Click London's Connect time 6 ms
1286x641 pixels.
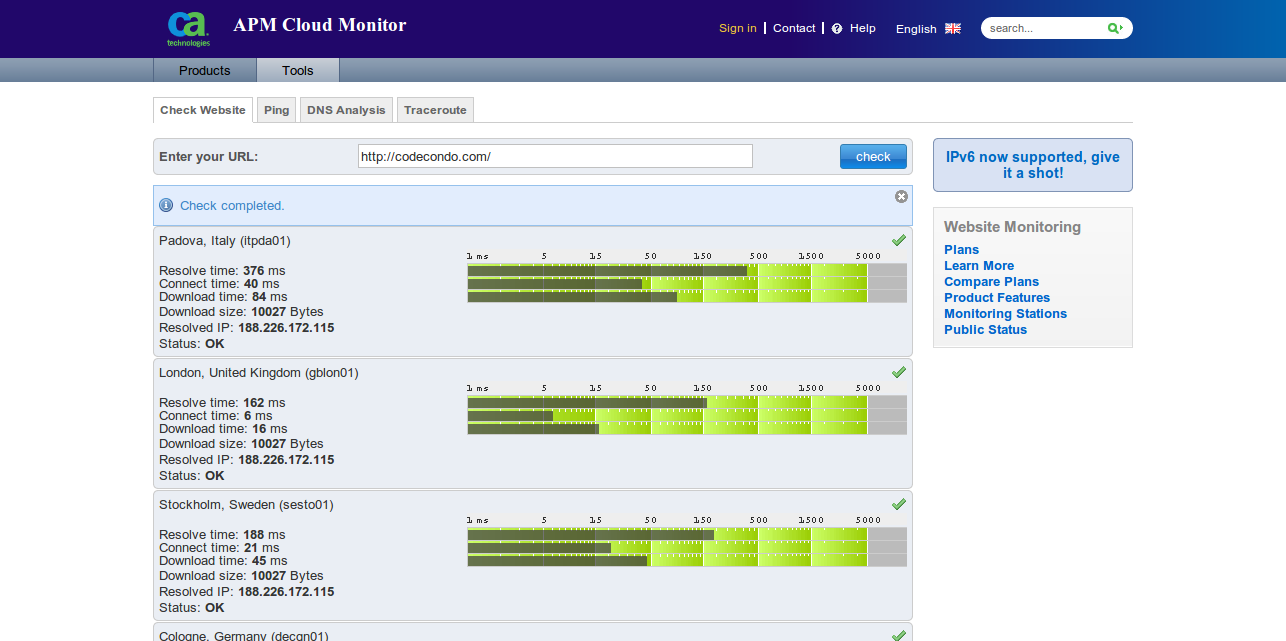pos(216,416)
